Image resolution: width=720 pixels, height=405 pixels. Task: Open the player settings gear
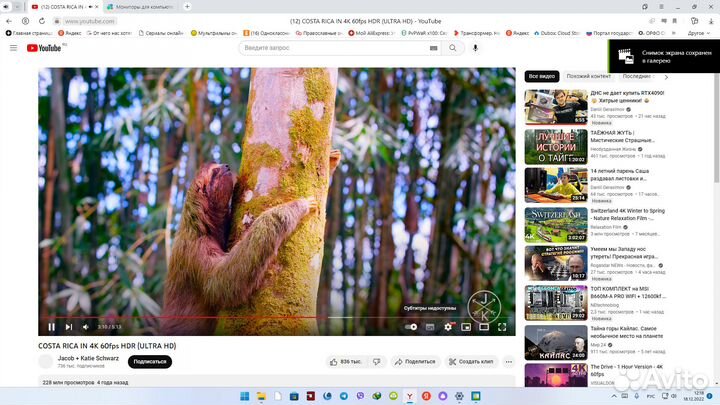click(x=449, y=326)
